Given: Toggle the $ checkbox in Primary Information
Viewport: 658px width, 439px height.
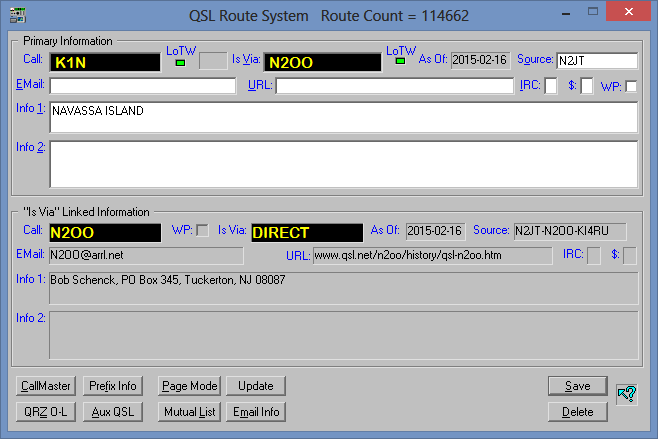Looking at the screenshot, I should [x=587, y=86].
